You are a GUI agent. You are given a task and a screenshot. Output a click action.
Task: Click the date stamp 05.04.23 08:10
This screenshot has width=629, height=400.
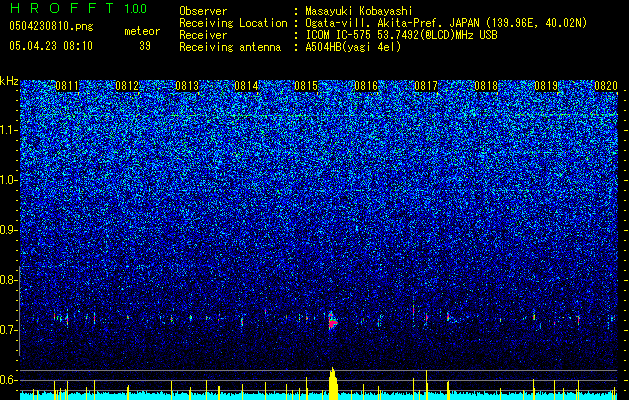pyautogui.click(x=51, y=46)
